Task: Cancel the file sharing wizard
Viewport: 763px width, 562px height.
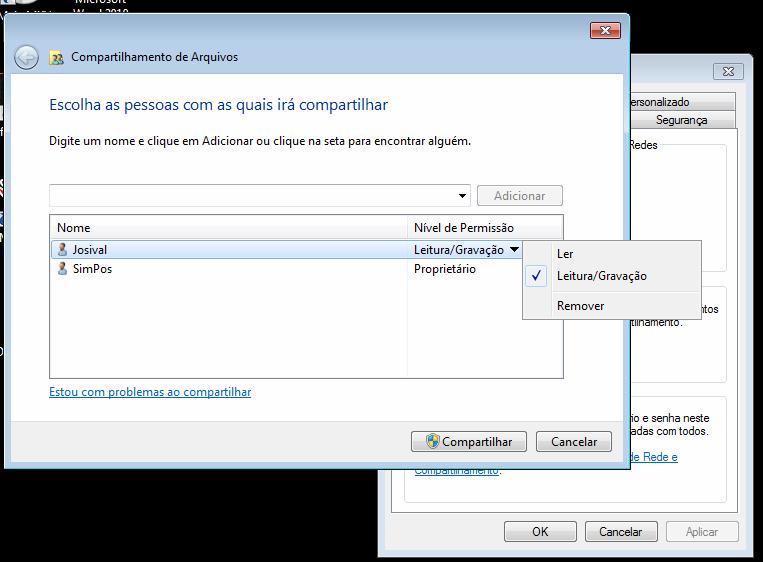Action: pos(574,442)
